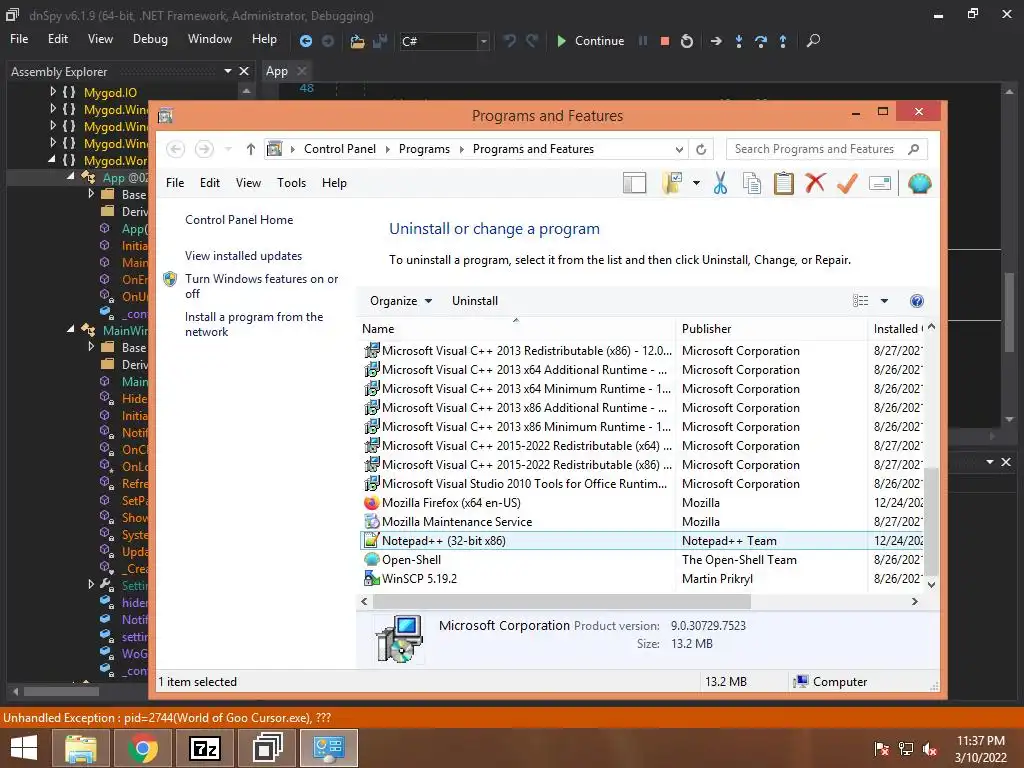Refresh the Programs and Features address bar
The image size is (1024, 768).
[701, 149]
